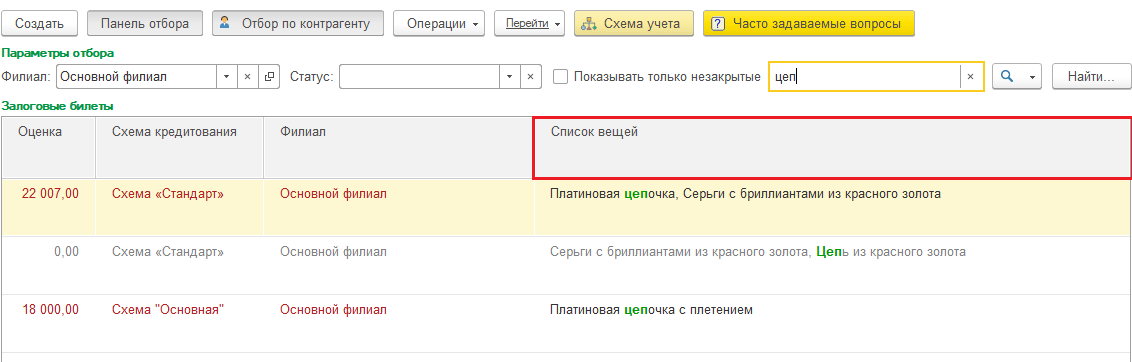Viewport: 1132px width, 362px height.
Task: Click the Цепь из красного золота item text
Action: click(x=891, y=251)
